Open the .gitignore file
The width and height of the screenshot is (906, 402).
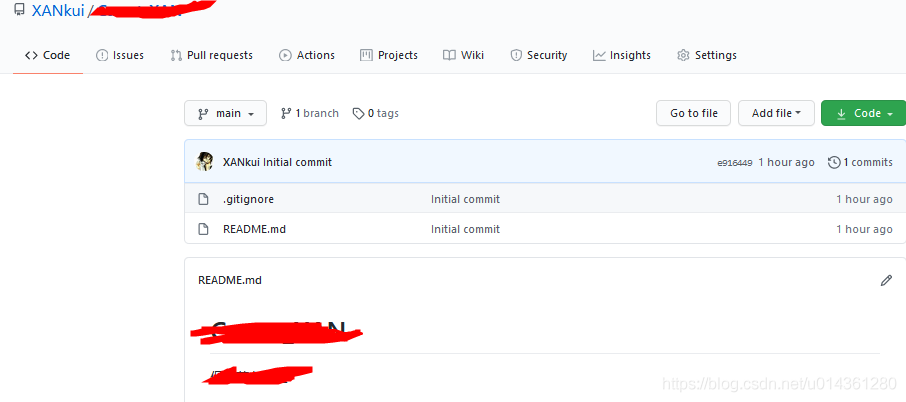click(248, 199)
